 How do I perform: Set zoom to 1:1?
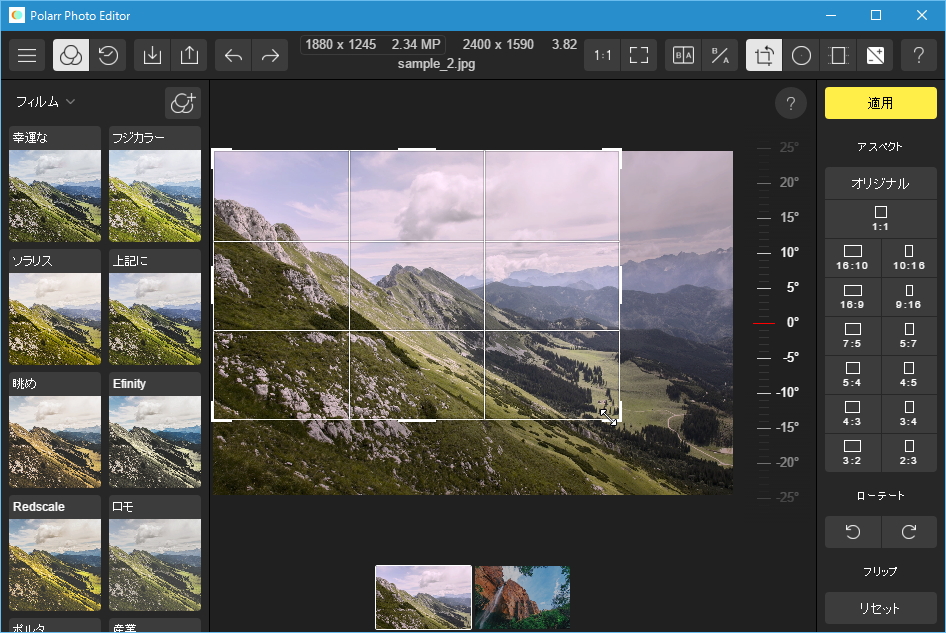[x=602, y=56]
